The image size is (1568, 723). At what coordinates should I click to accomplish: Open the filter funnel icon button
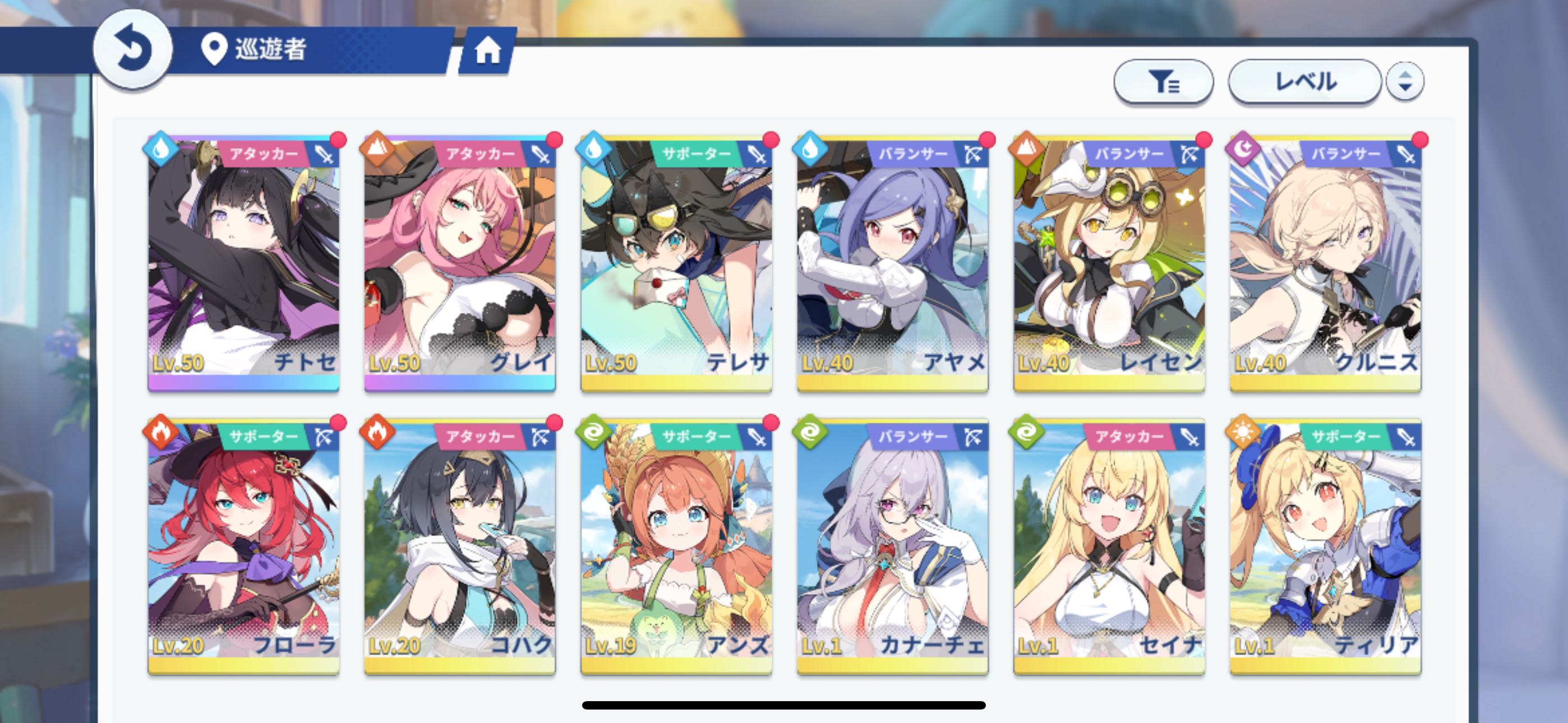point(1163,81)
